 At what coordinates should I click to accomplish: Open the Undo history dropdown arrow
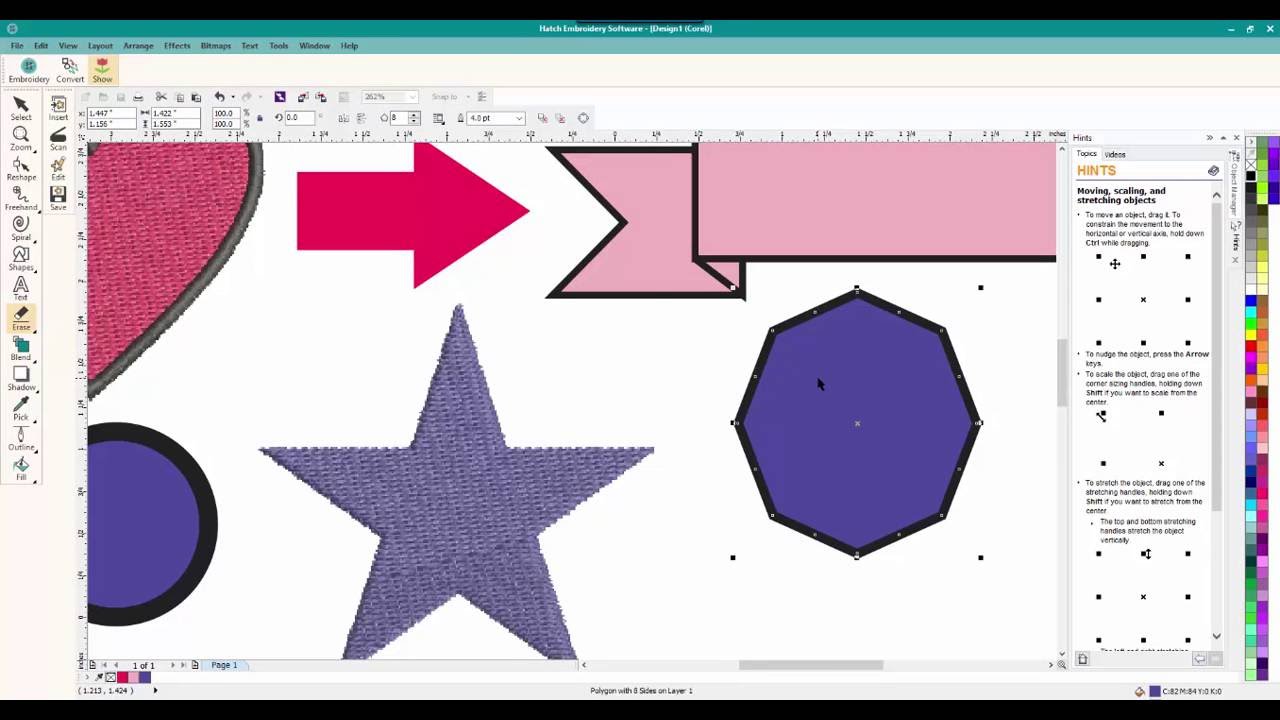pyautogui.click(x=232, y=97)
